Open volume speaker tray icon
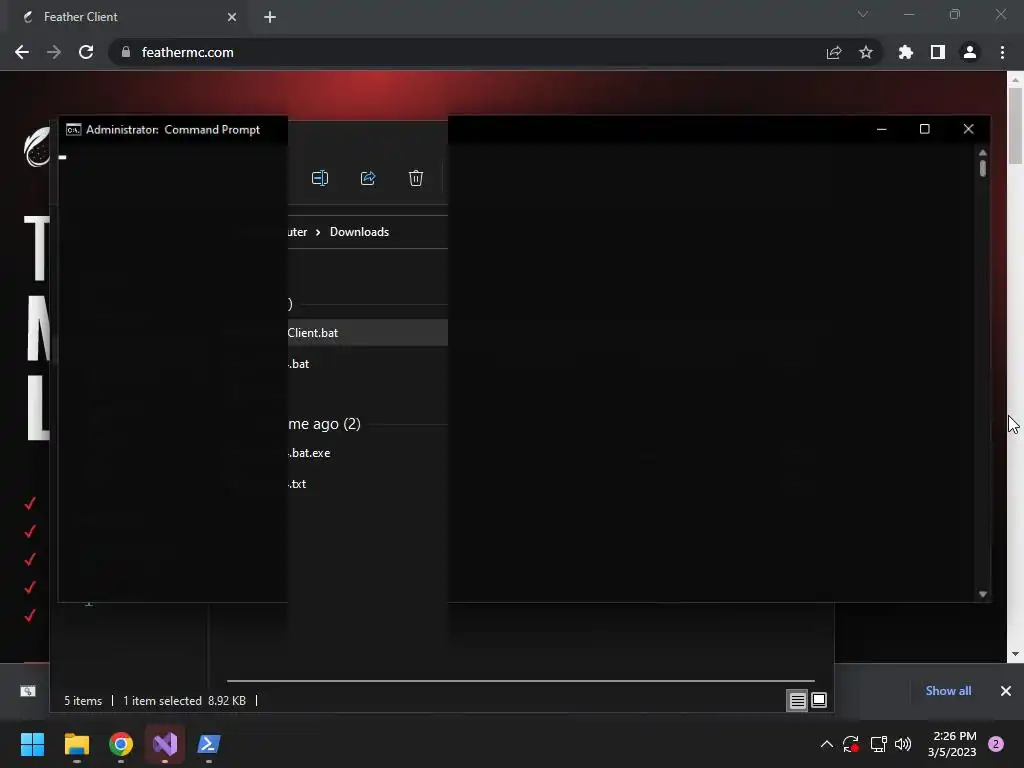Screen dimensions: 1024x768 [903, 744]
